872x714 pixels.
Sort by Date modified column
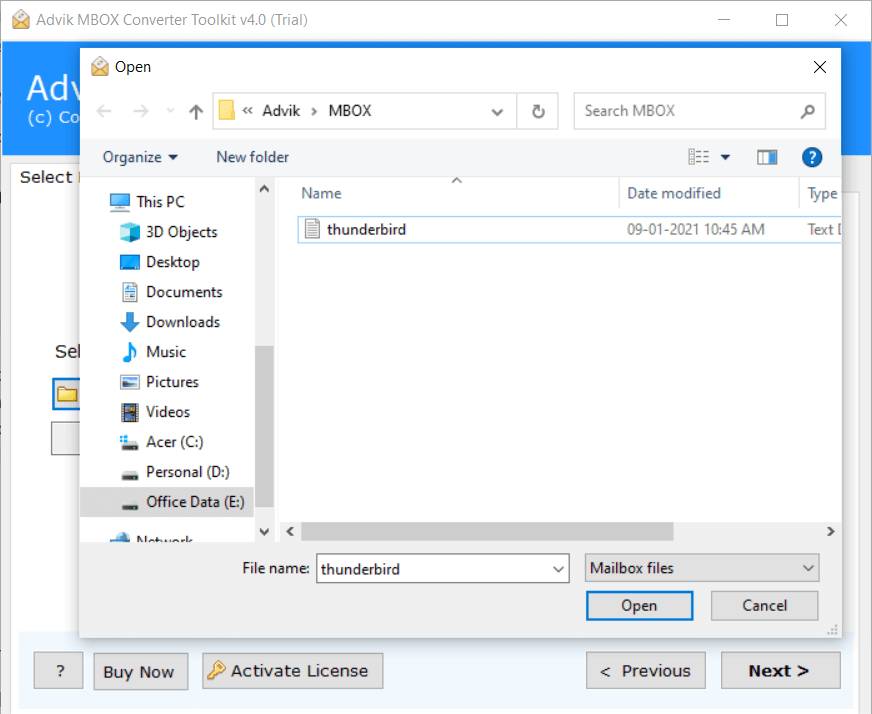point(673,194)
